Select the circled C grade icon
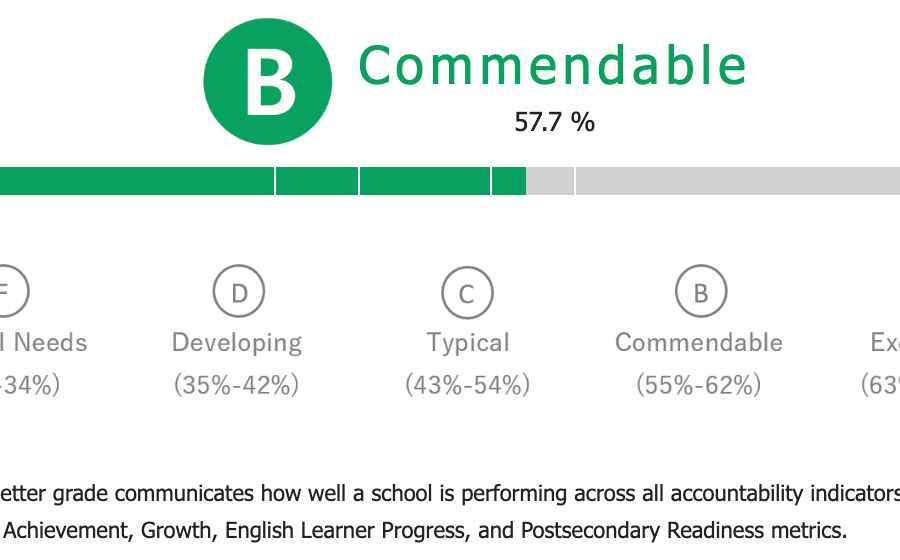 (x=467, y=293)
